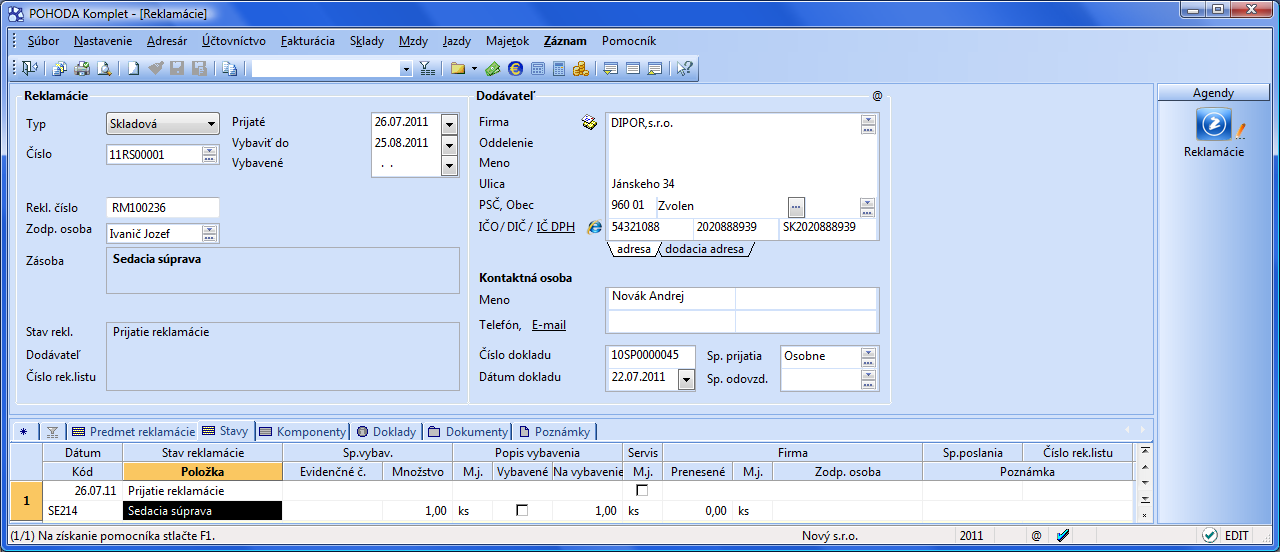The image size is (1280, 552).
Task: Click the @ symbol above Dodávateľ panel
Action: coord(877,96)
